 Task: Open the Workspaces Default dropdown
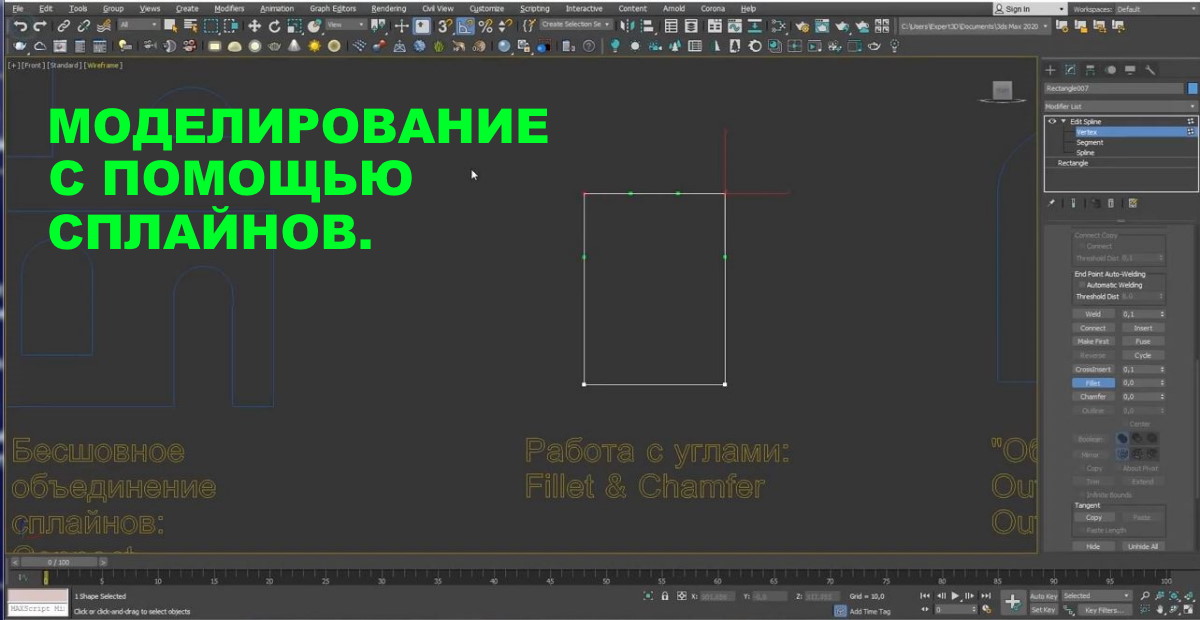(x=1156, y=8)
